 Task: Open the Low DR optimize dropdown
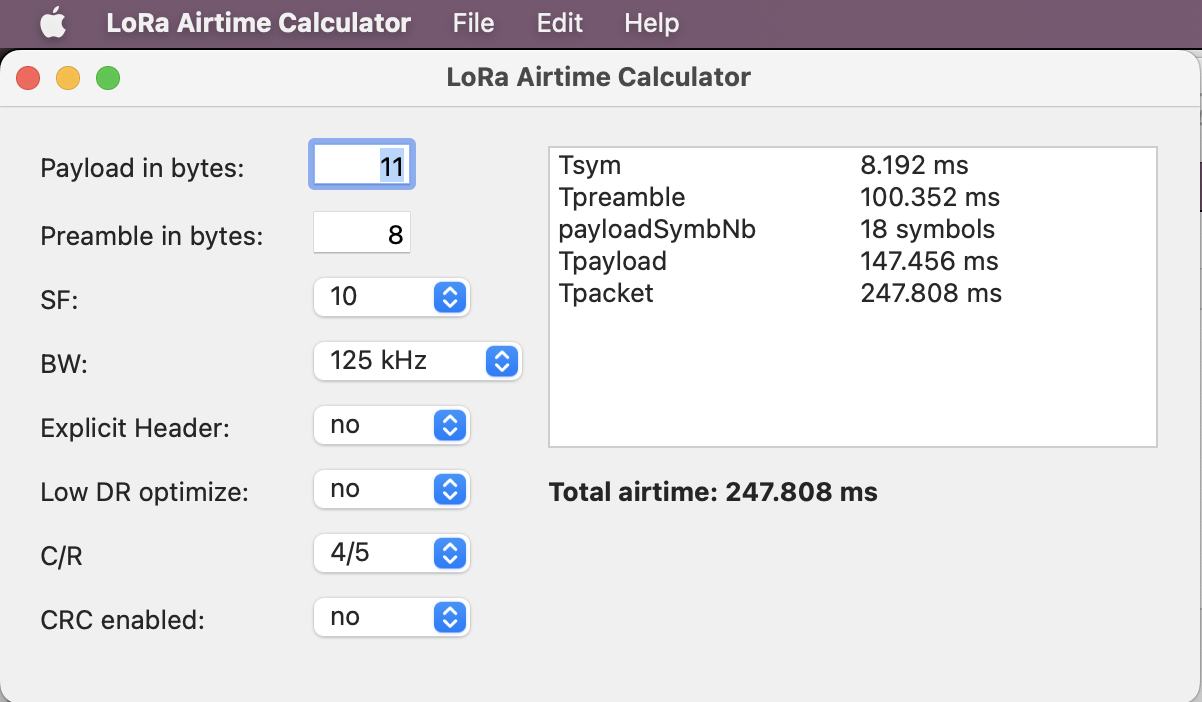click(391, 489)
